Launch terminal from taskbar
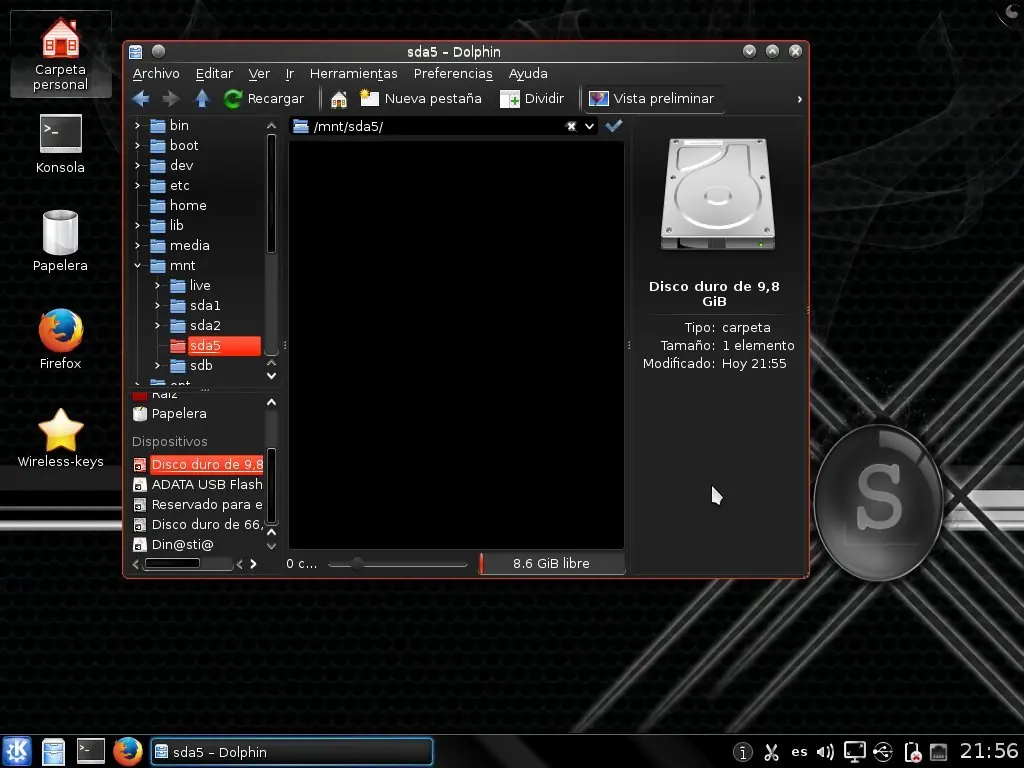This screenshot has width=1024, height=768. (x=90, y=752)
